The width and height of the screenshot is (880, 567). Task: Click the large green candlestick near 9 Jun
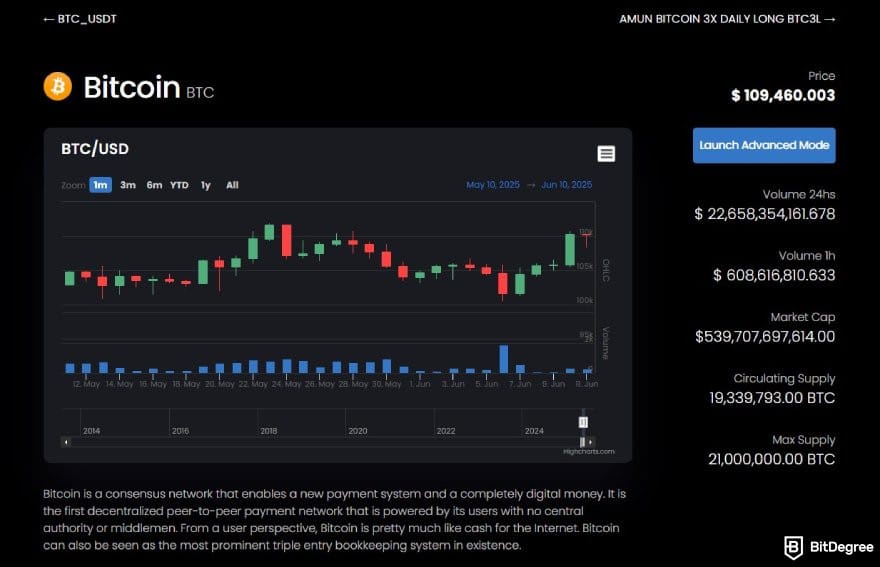(x=570, y=249)
